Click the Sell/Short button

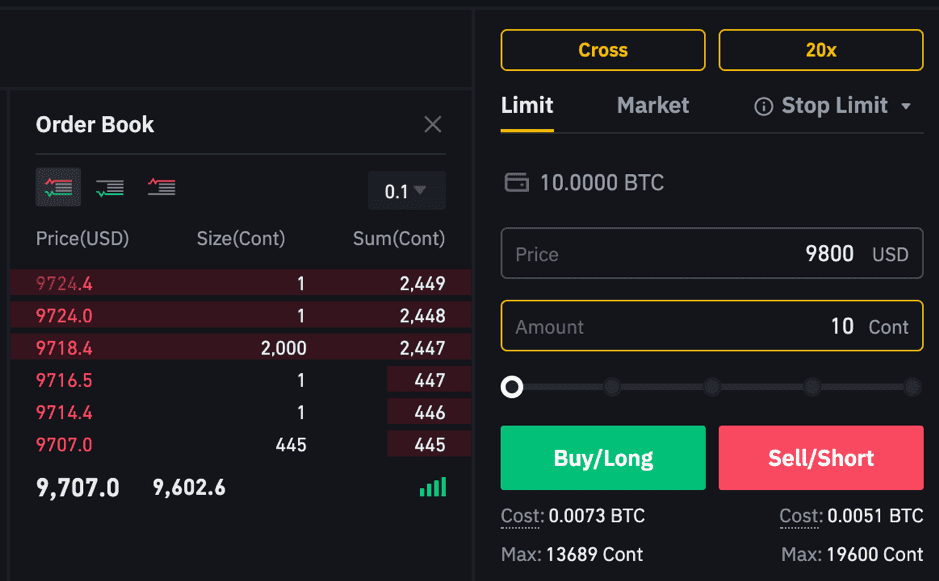tap(821, 458)
